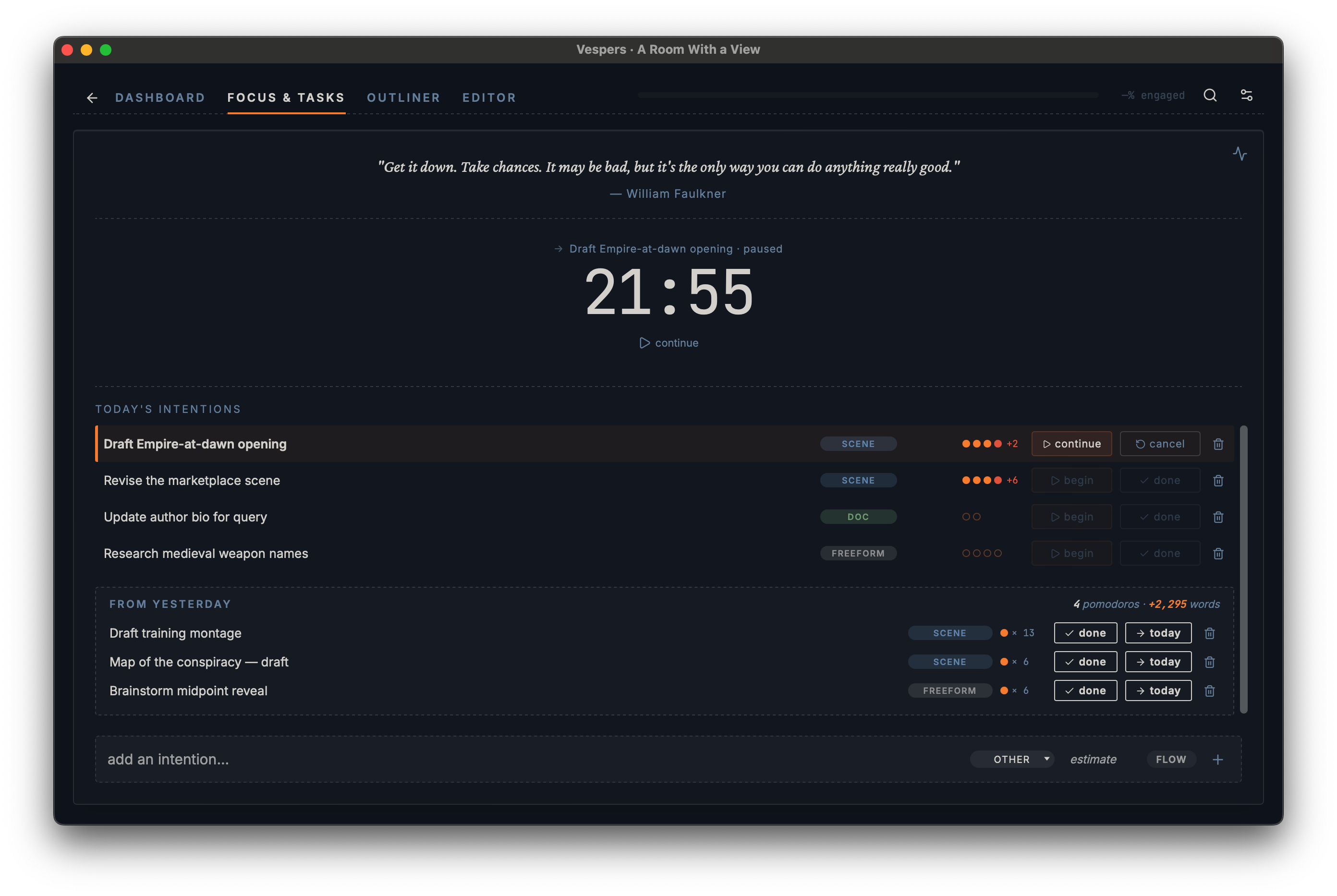This screenshot has height=896, width=1337.
Task: Cancel the Draft Empire-at-dawn opening session
Action: point(1159,444)
